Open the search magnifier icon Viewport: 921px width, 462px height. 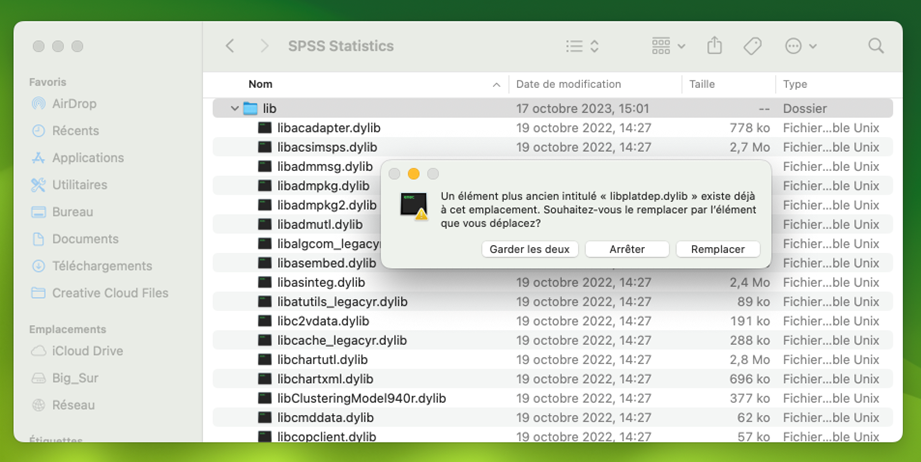click(x=876, y=46)
